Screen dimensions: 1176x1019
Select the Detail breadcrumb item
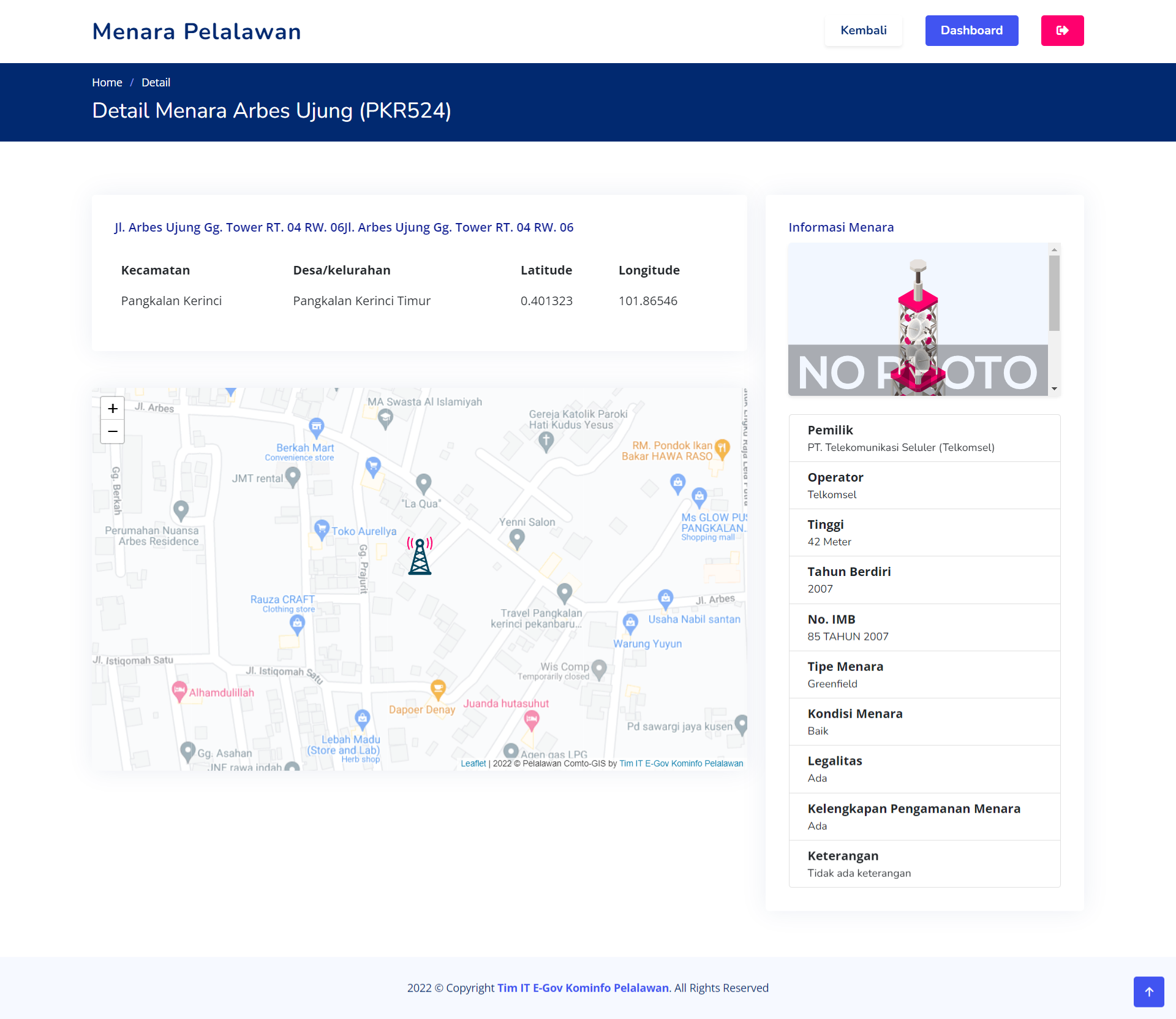pyautogui.click(x=156, y=83)
